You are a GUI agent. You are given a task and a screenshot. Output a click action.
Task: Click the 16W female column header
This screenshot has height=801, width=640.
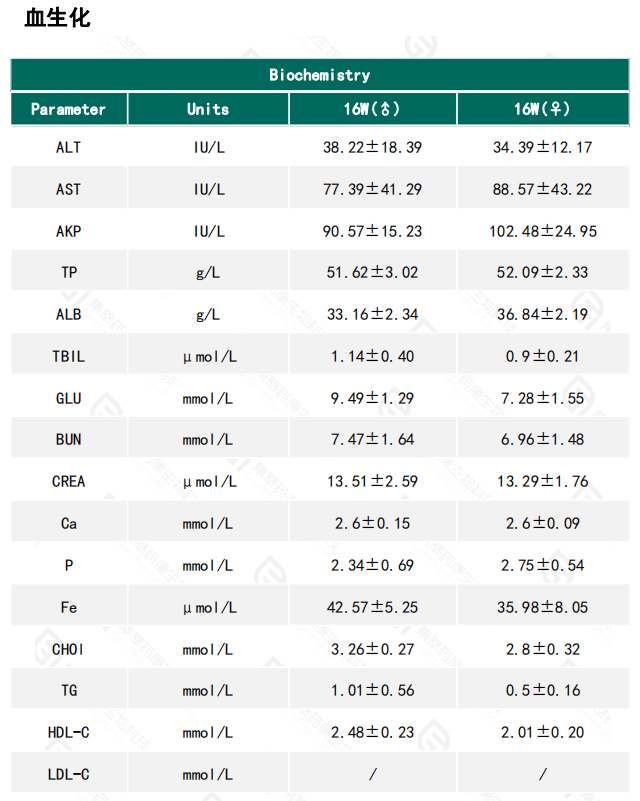[542, 109]
